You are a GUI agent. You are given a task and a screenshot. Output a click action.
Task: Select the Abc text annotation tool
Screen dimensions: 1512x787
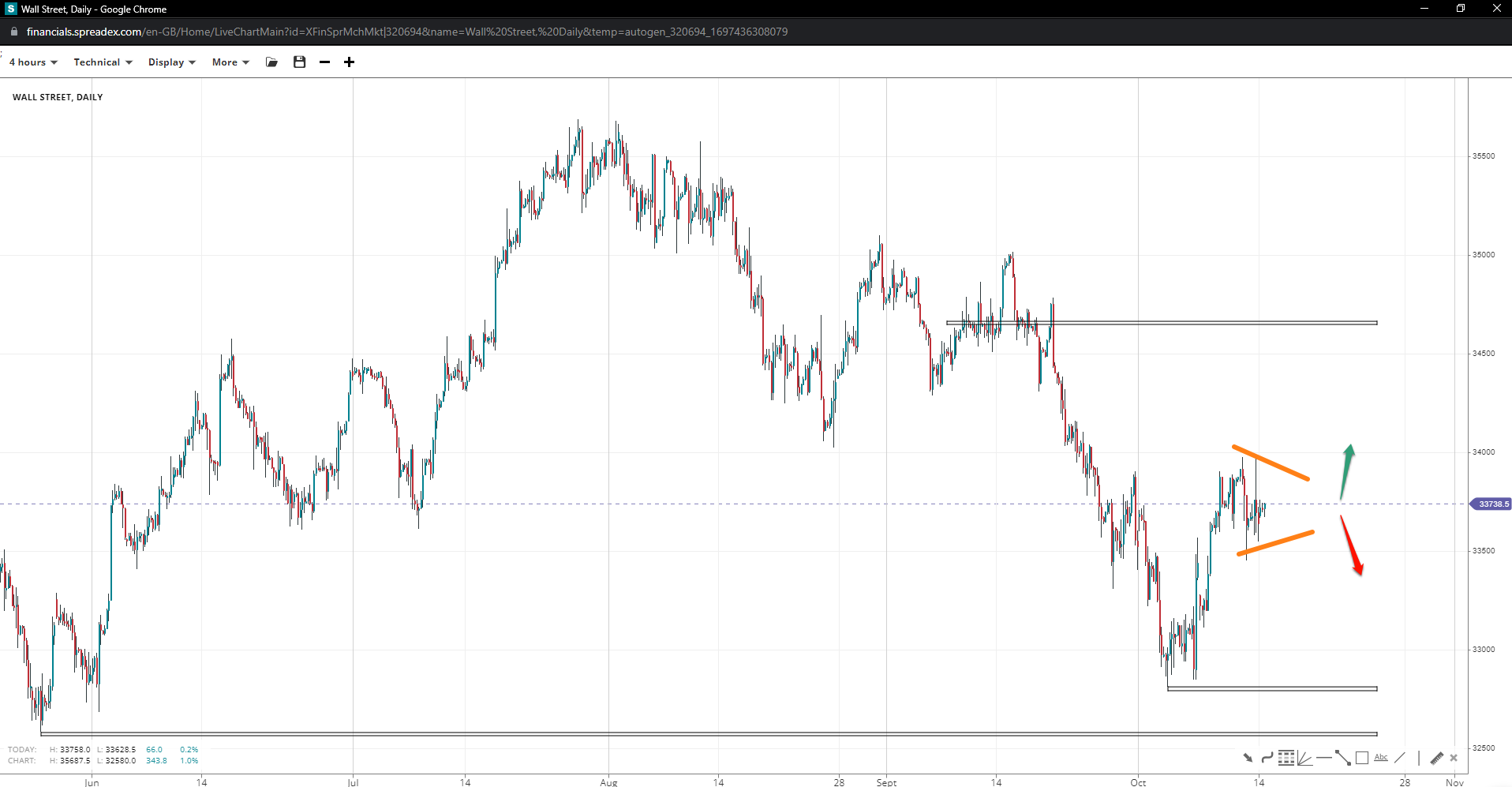pyautogui.click(x=1380, y=758)
